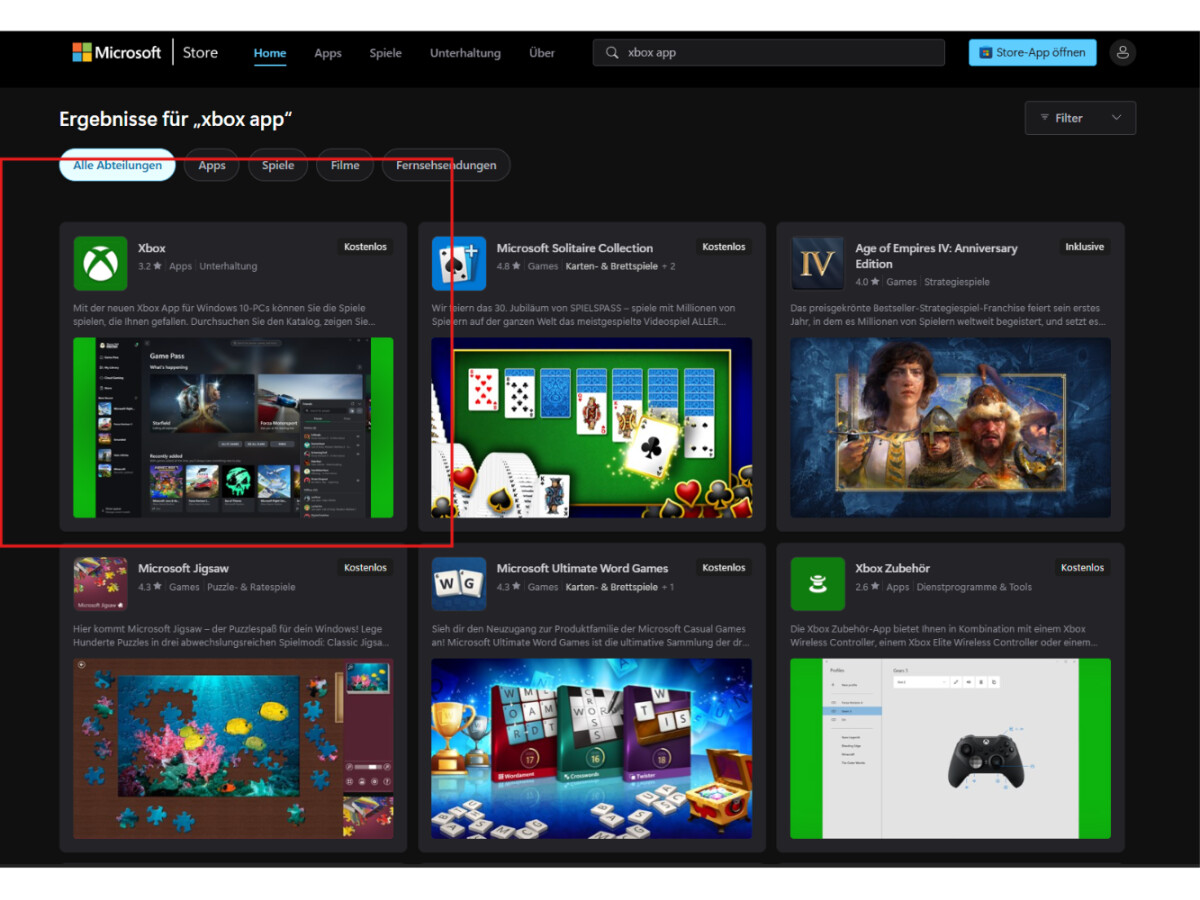Click the 4.0 star rating on Age of Empires
This screenshot has height=900, width=1200.
[867, 282]
